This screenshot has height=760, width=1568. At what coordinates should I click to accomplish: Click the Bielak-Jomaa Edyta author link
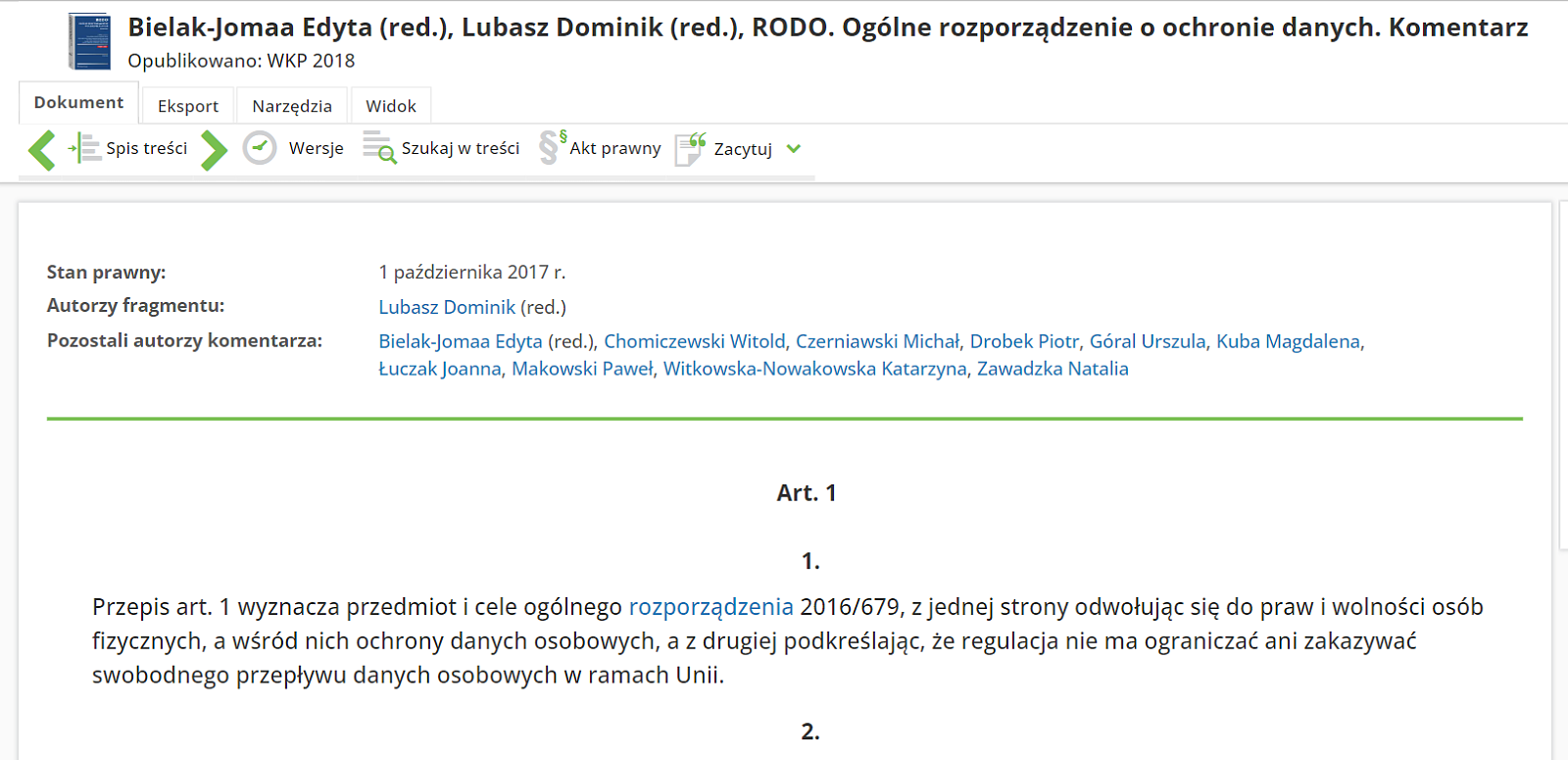461,341
